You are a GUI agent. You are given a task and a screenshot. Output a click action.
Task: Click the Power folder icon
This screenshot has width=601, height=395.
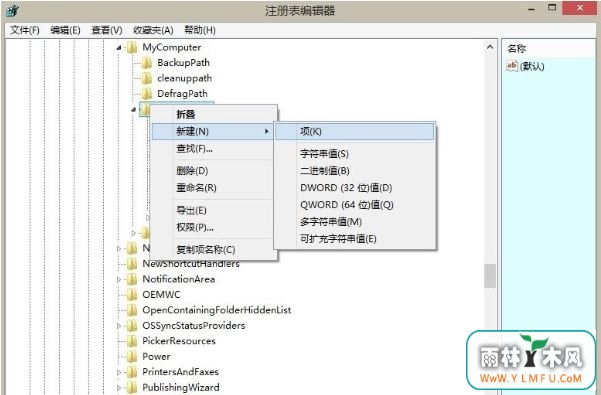tap(131, 357)
